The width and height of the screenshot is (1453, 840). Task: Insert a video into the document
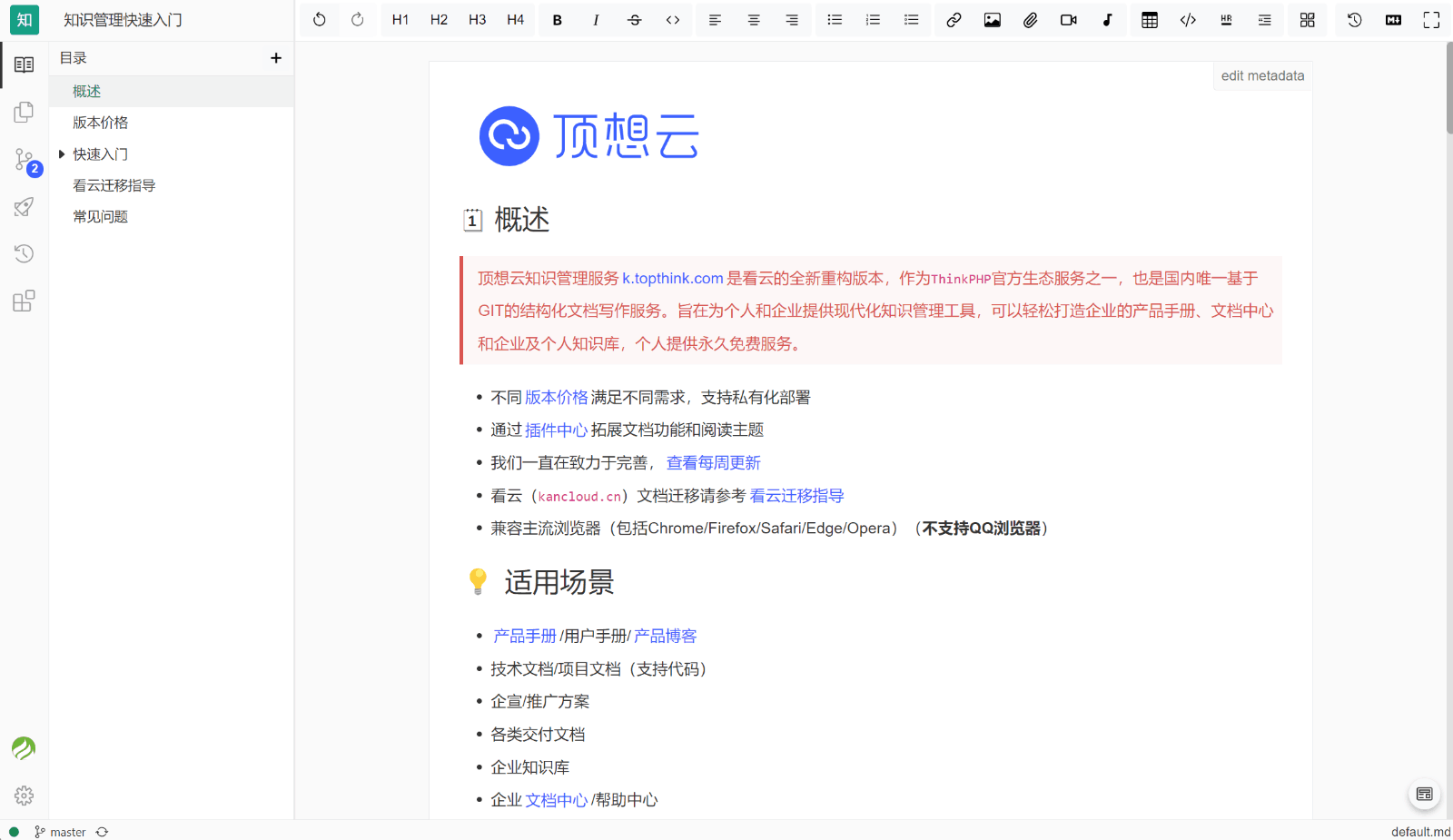point(1069,19)
